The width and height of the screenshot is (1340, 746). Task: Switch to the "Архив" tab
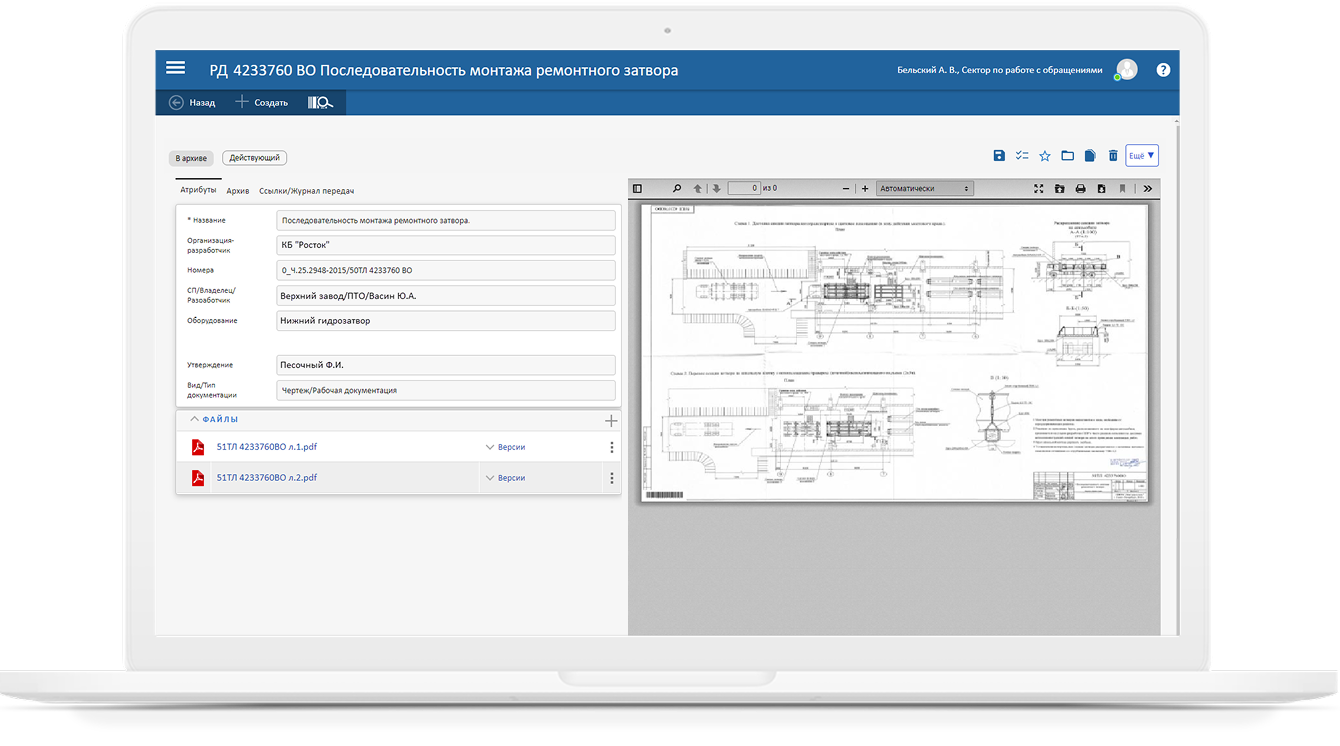point(238,191)
